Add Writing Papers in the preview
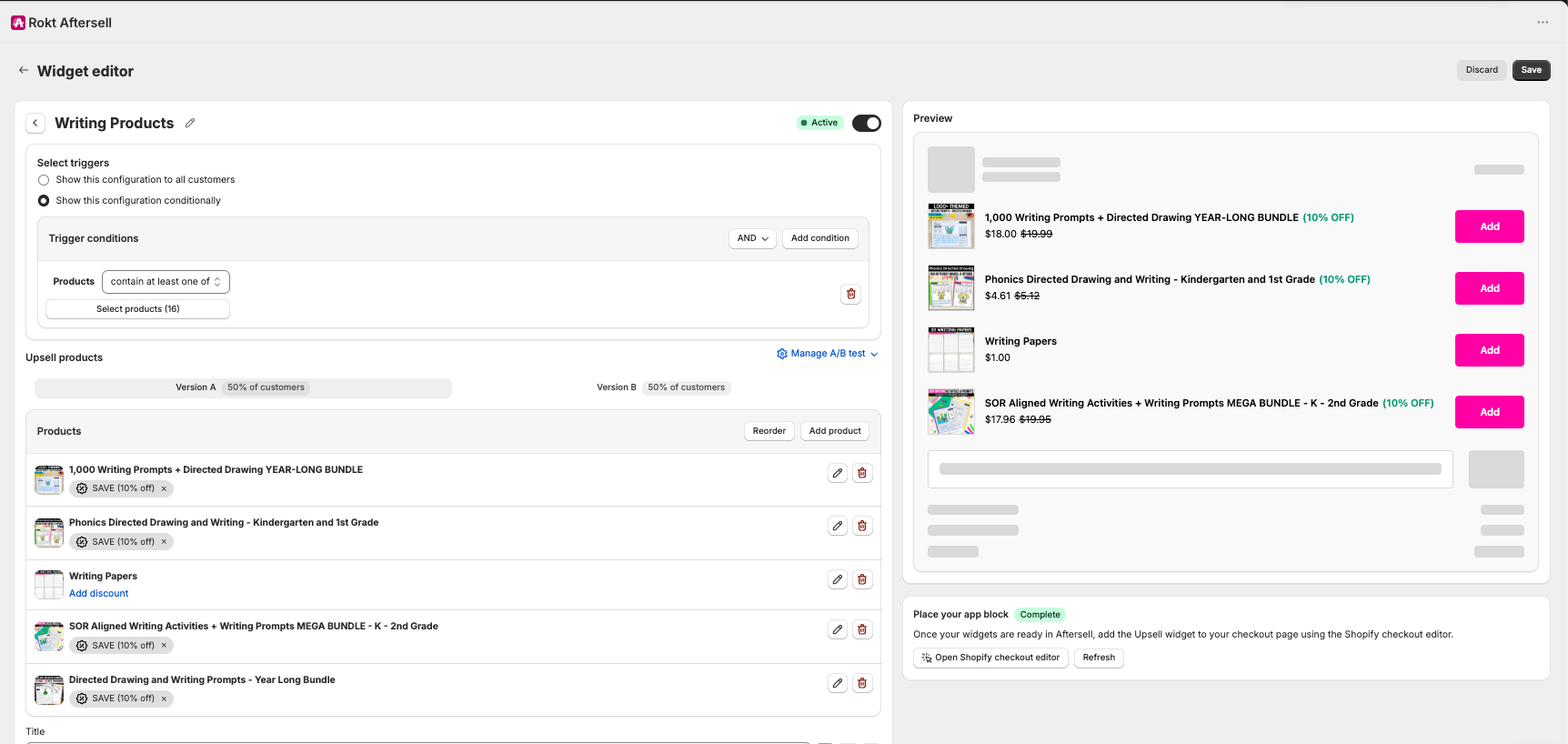 coord(1489,350)
